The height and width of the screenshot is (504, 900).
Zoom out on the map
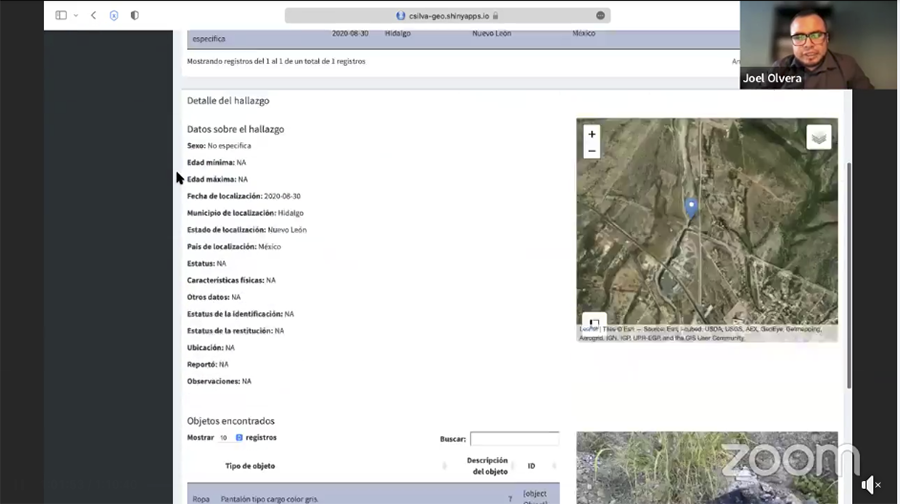click(x=592, y=151)
